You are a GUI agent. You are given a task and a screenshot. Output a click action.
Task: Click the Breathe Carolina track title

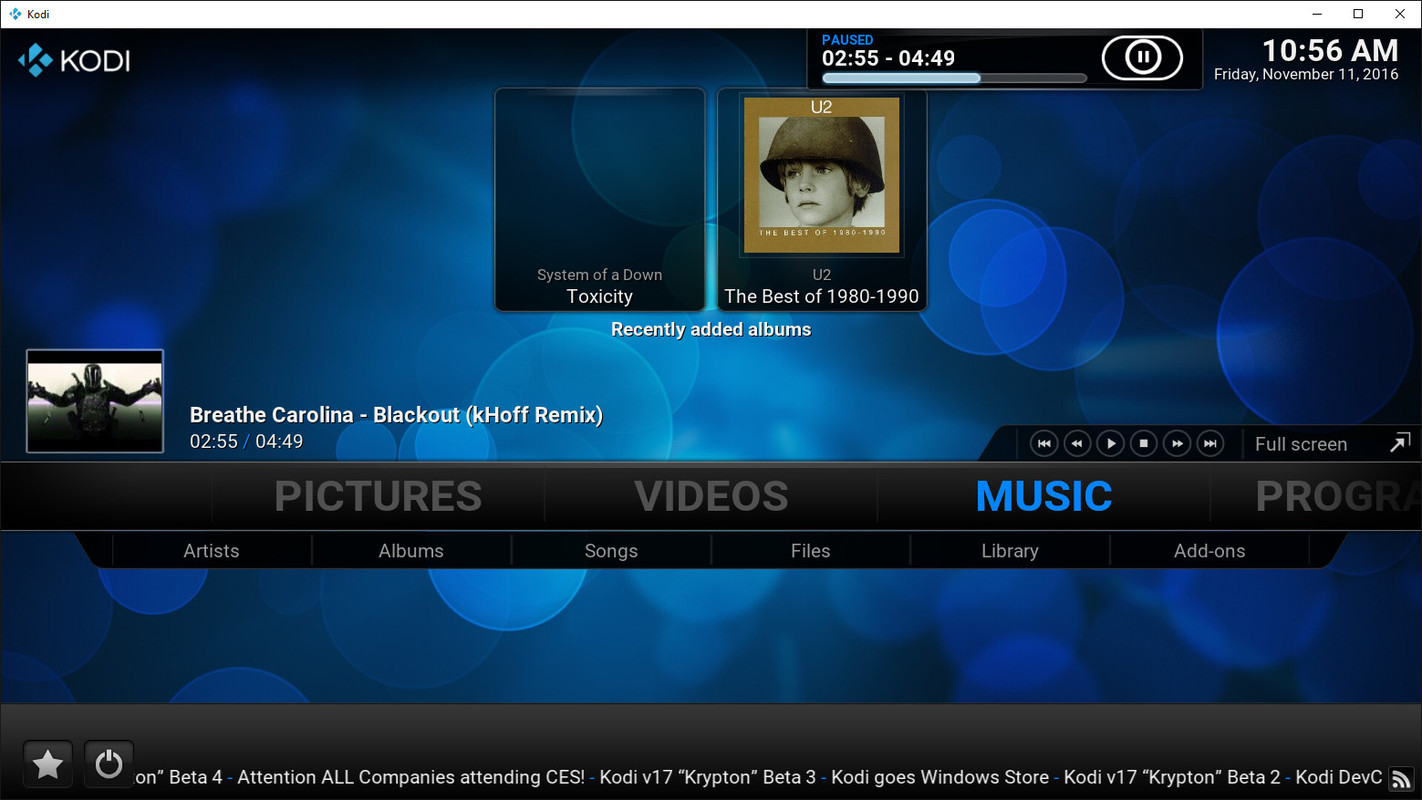pos(396,415)
